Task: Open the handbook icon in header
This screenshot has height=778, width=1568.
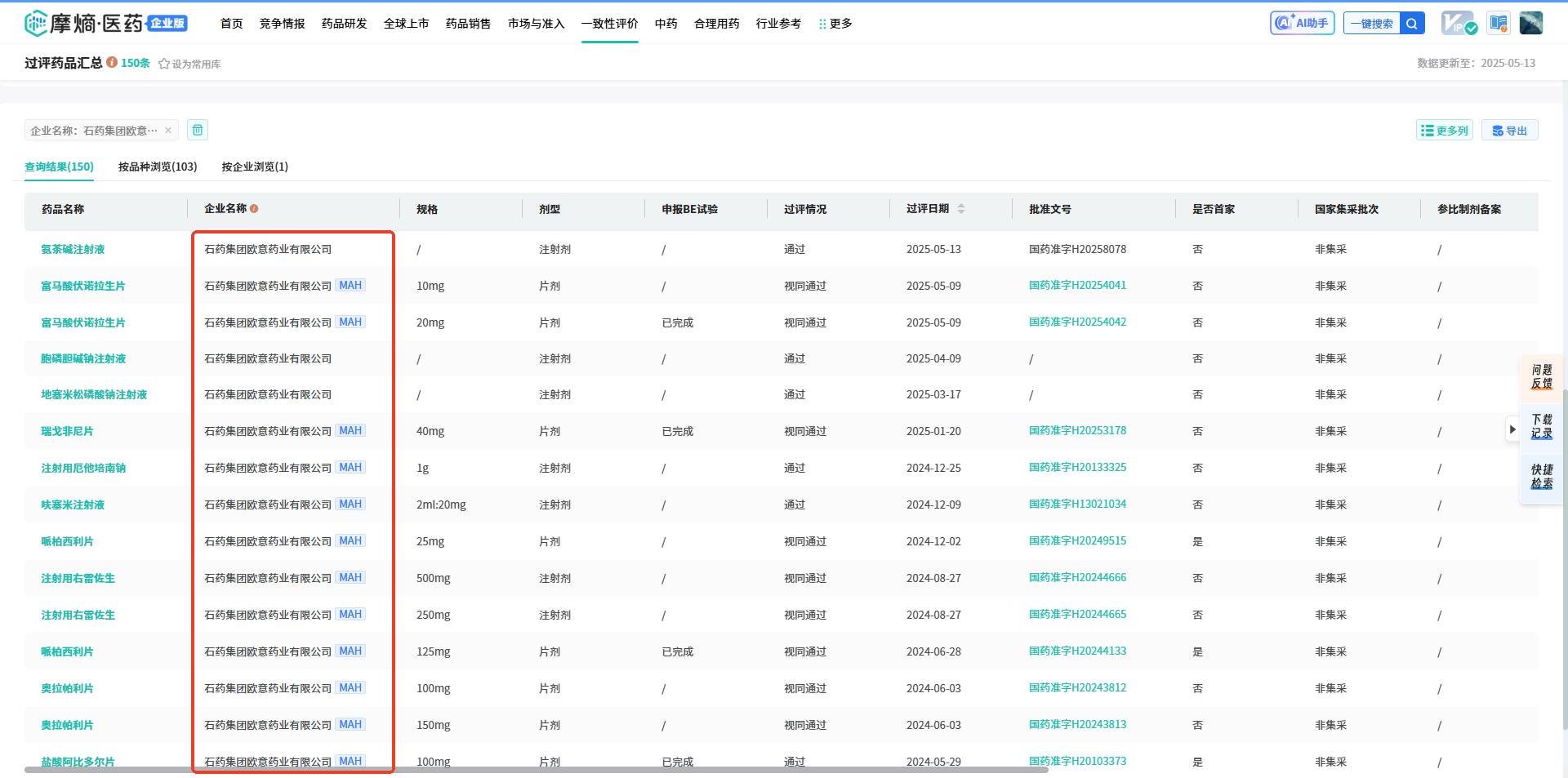Action: [x=1498, y=23]
